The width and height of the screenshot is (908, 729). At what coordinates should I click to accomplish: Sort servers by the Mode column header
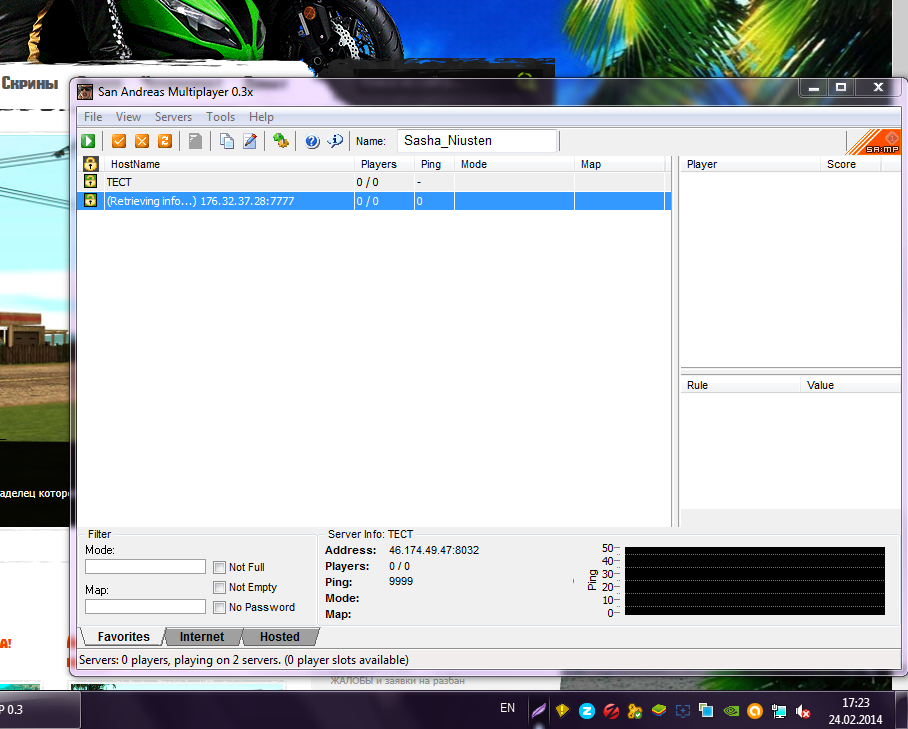pos(515,164)
